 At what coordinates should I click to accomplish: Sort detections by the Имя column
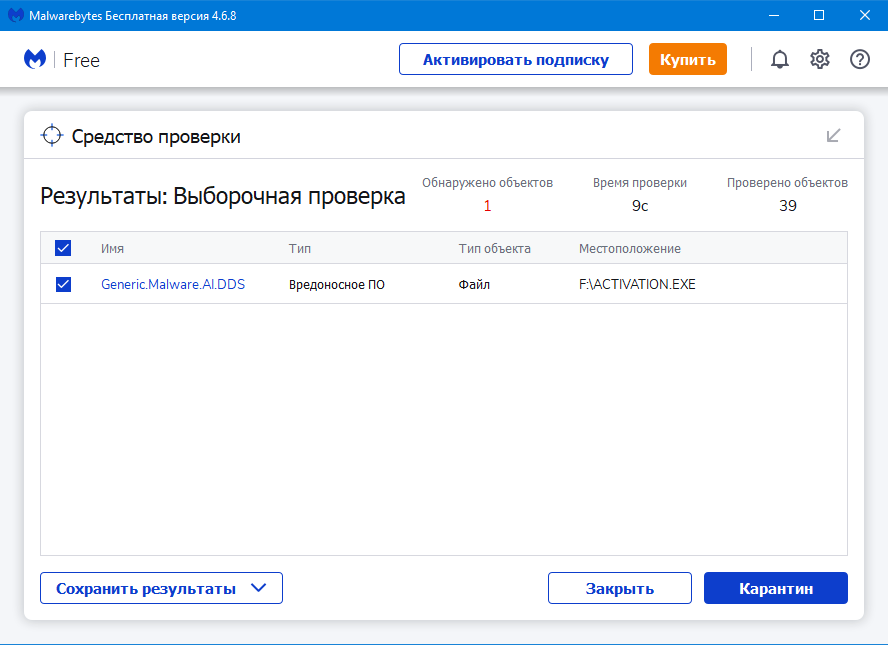(112, 248)
